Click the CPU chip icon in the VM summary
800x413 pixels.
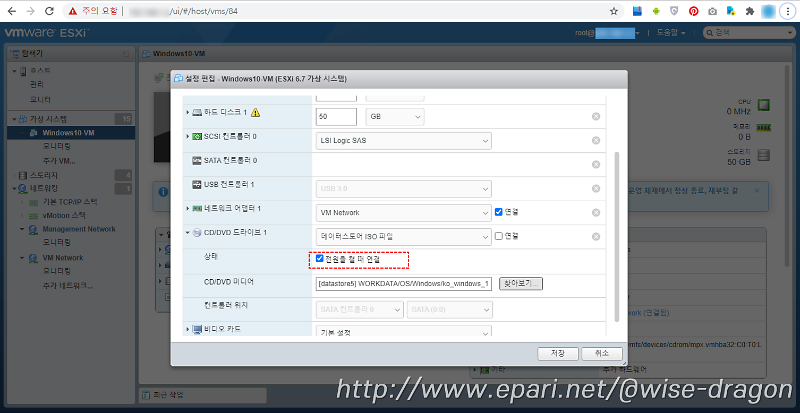click(763, 105)
